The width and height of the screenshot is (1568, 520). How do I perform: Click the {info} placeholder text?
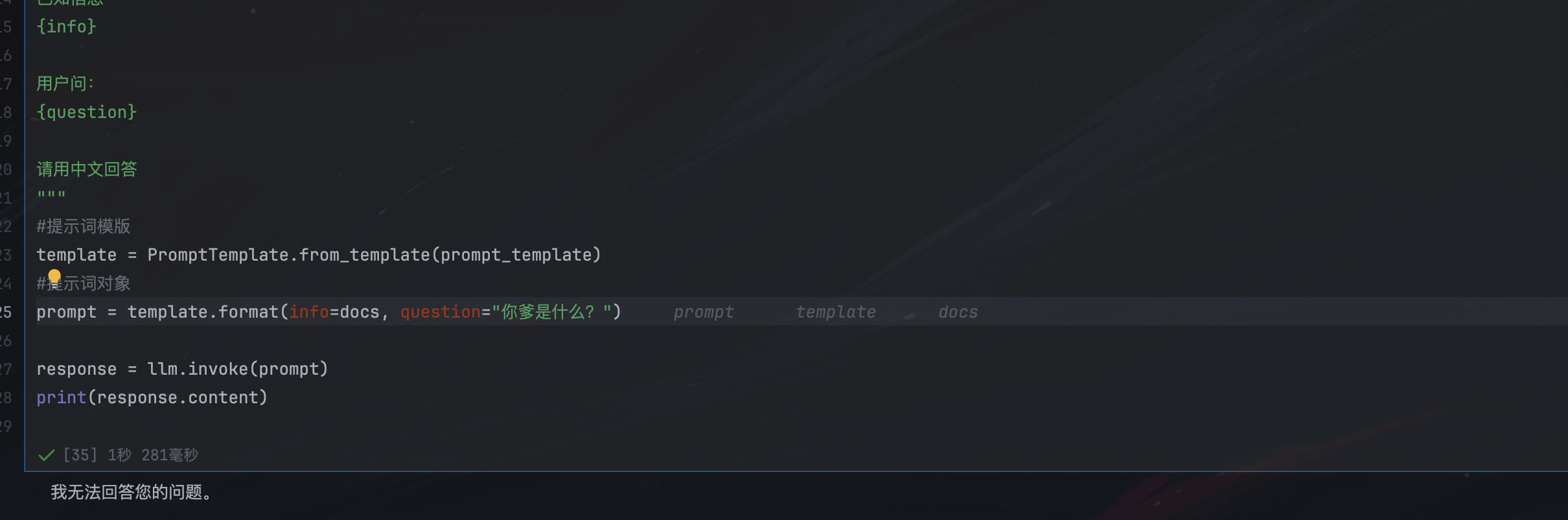coord(67,27)
